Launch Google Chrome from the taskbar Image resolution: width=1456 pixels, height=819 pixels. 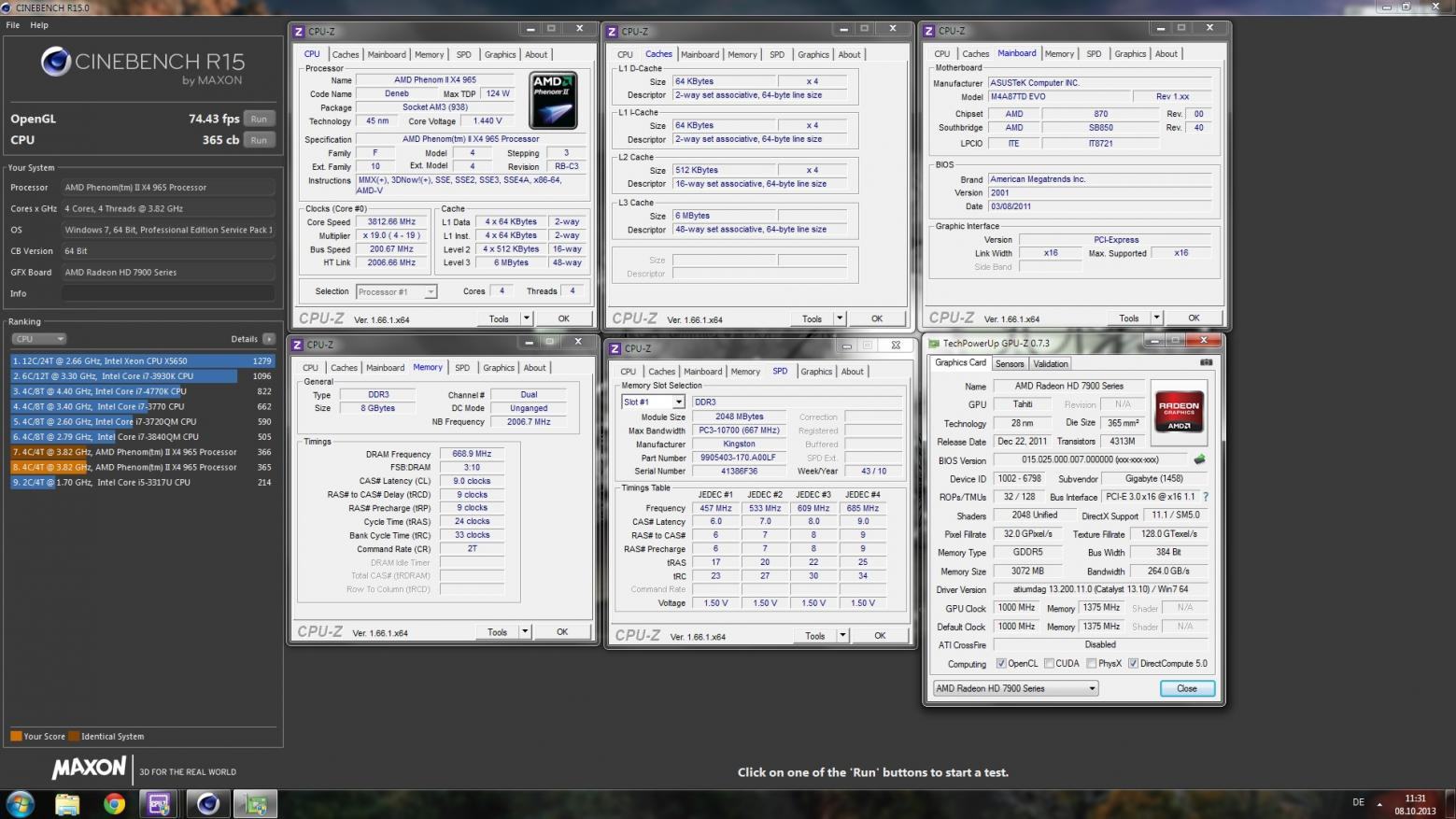click(x=114, y=804)
